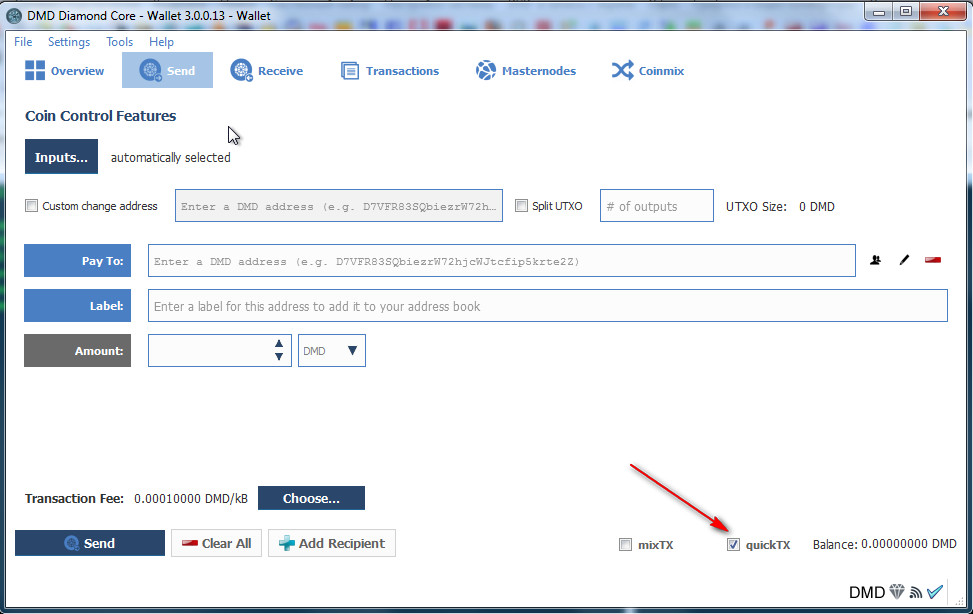Click the window resize grip corner
The height and width of the screenshot is (614, 973).
pos(959,601)
